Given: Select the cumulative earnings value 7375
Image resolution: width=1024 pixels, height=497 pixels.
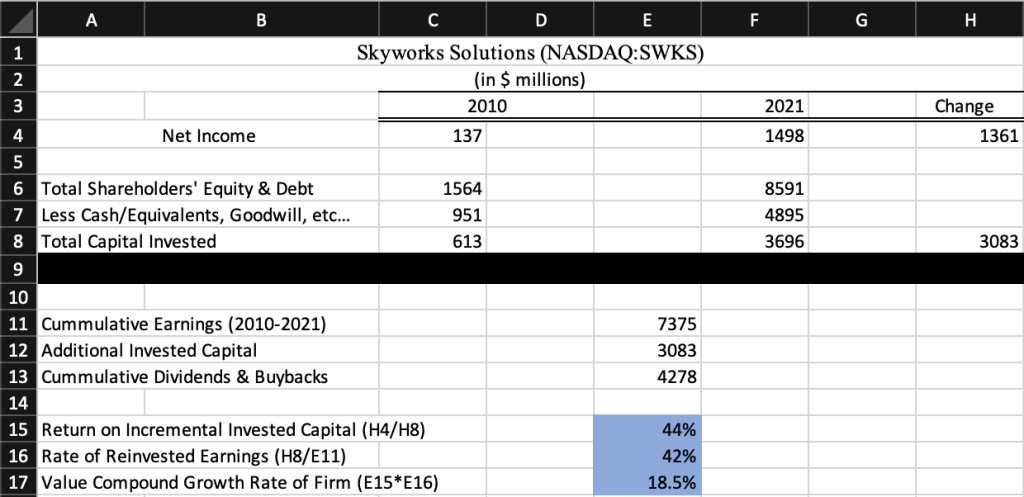Looking at the screenshot, I should point(647,324).
